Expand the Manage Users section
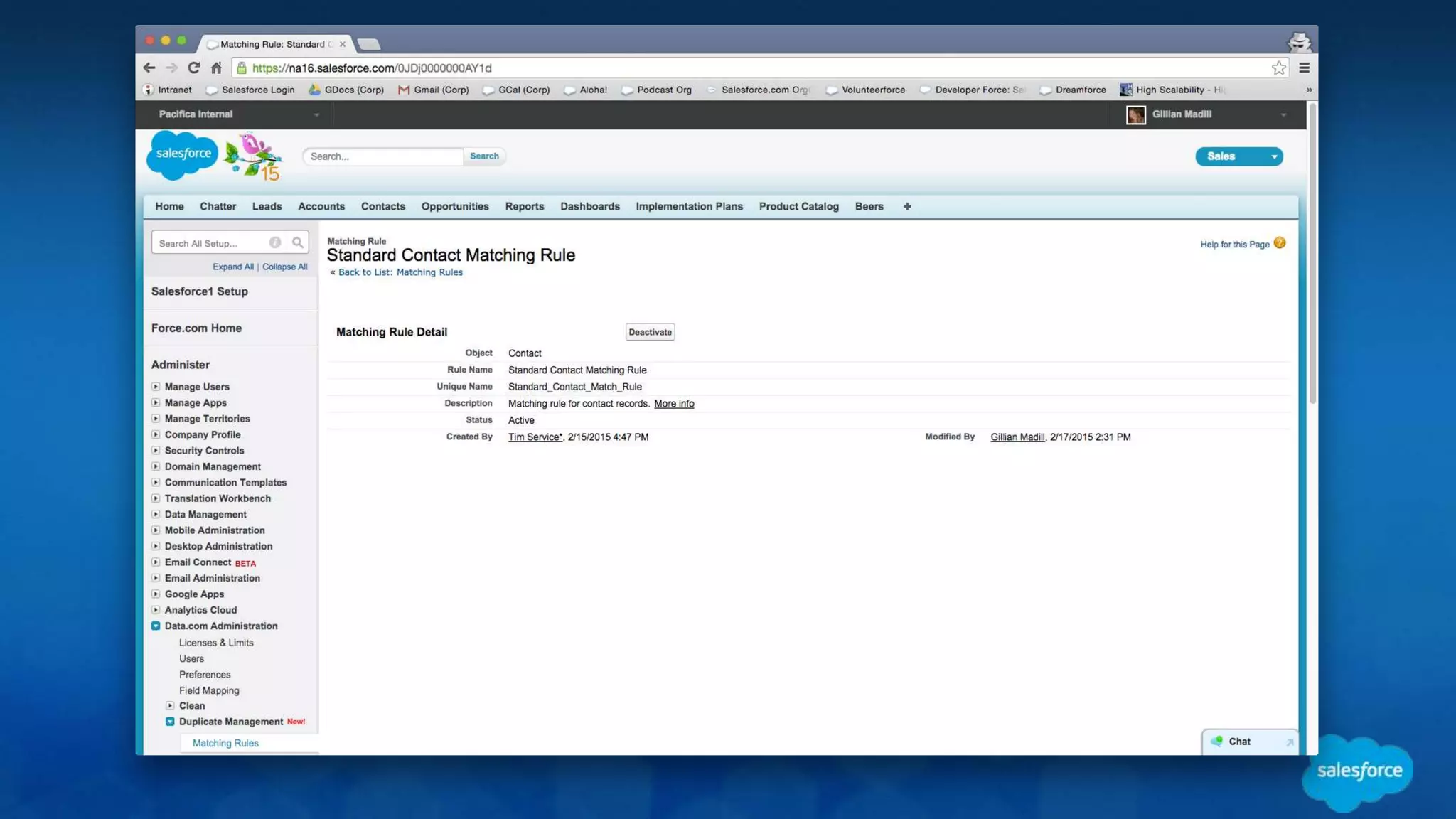Image resolution: width=1456 pixels, height=819 pixels. (x=156, y=387)
